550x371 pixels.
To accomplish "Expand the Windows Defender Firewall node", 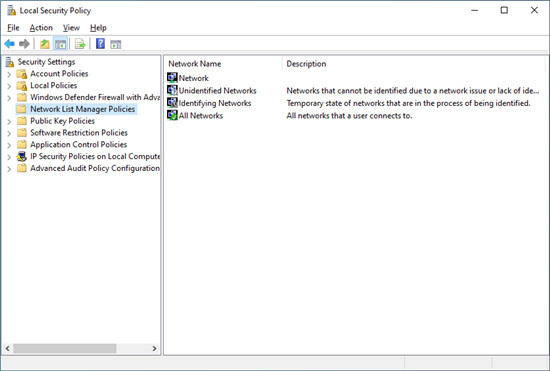I will pyautogui.click(x=9, y=98).
